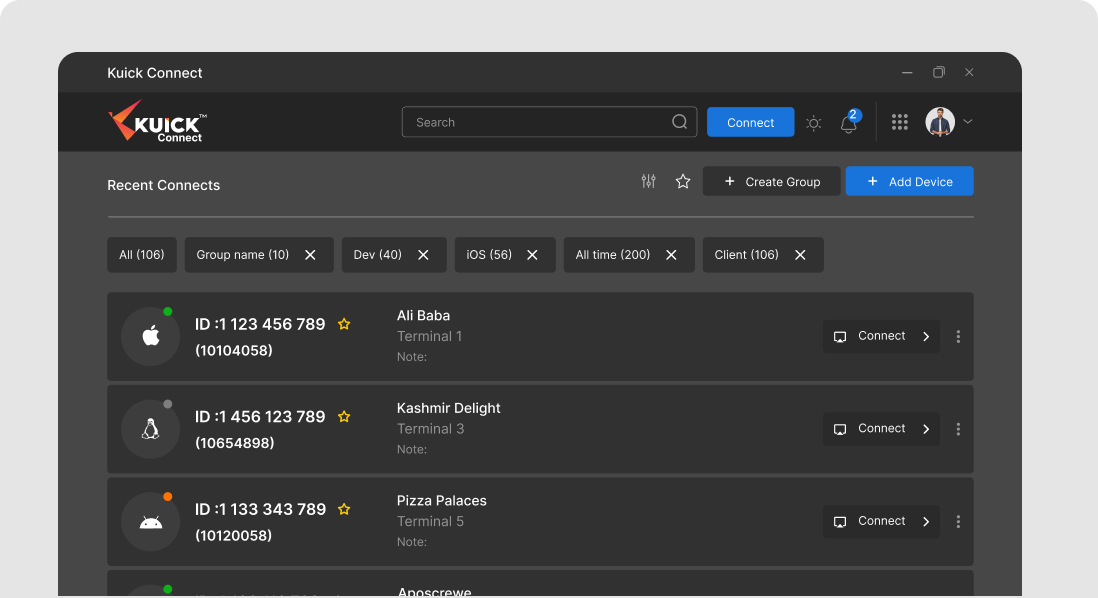Connect to Kashmir Delight Terminal 3
Viewport: 1098px width, 598px height.
pyautogui.click(x=882, y=429)
